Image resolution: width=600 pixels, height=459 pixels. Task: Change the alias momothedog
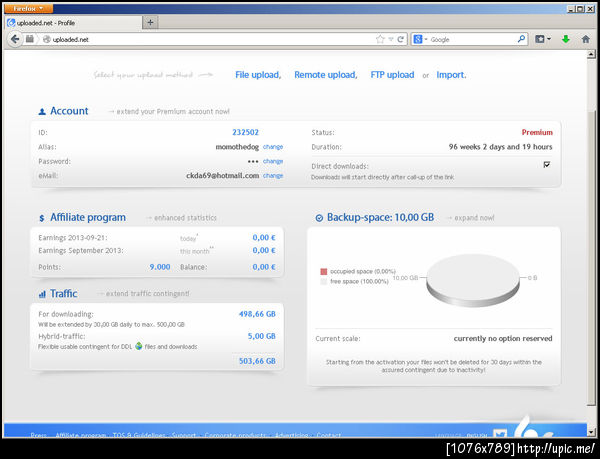coord(273,147)
